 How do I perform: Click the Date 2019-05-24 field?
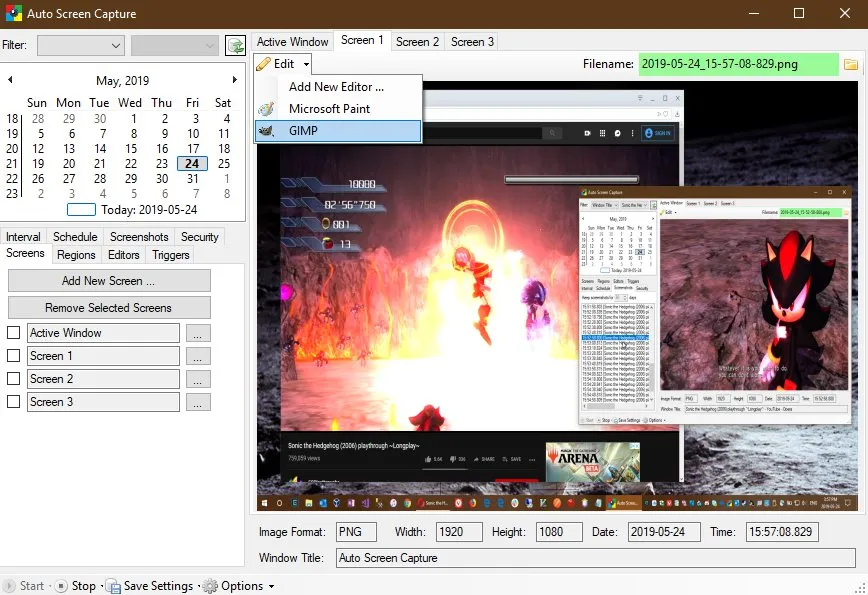[664, 532]
